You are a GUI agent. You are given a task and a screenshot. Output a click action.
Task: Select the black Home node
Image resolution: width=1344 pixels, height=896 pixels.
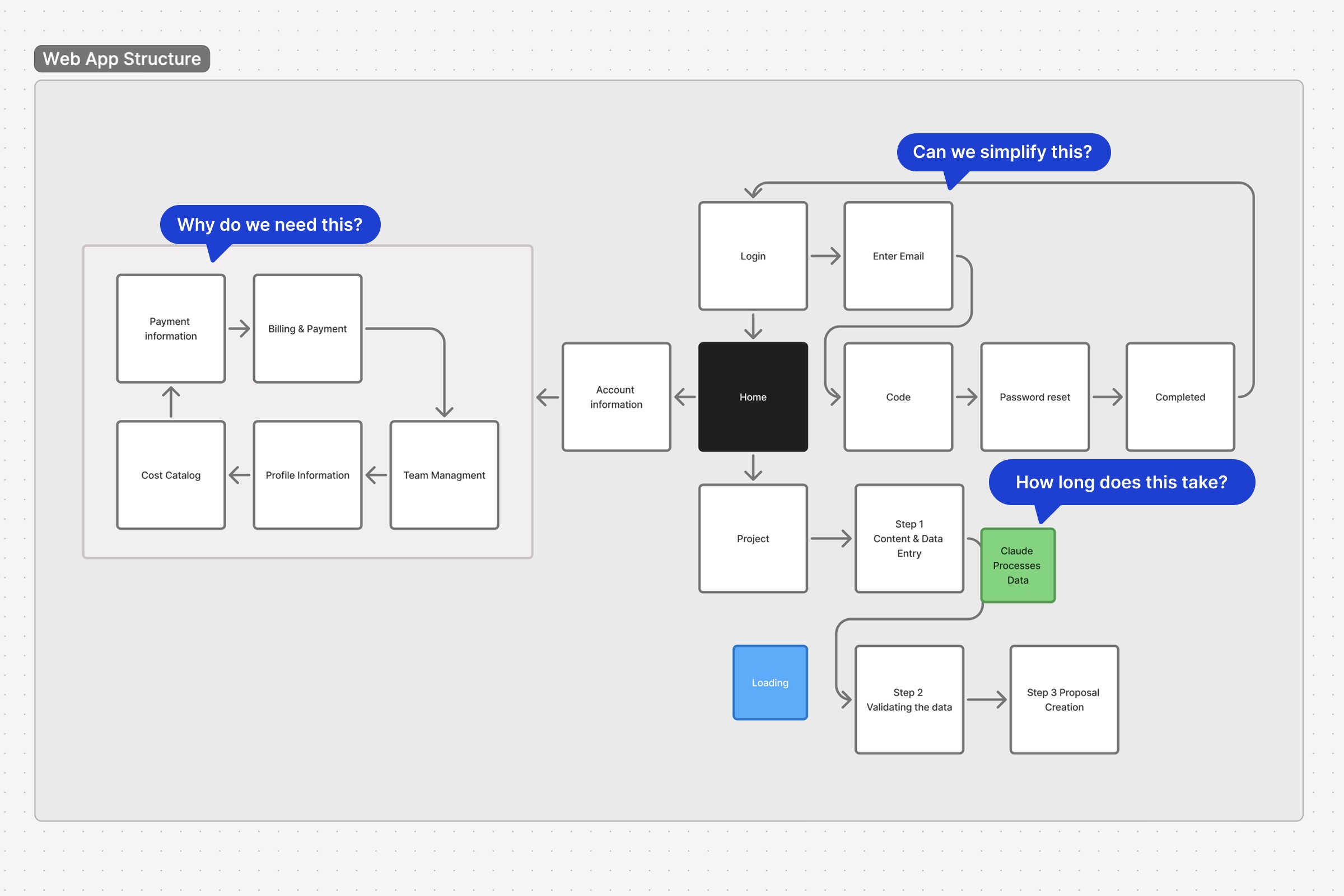coord(753,396)
